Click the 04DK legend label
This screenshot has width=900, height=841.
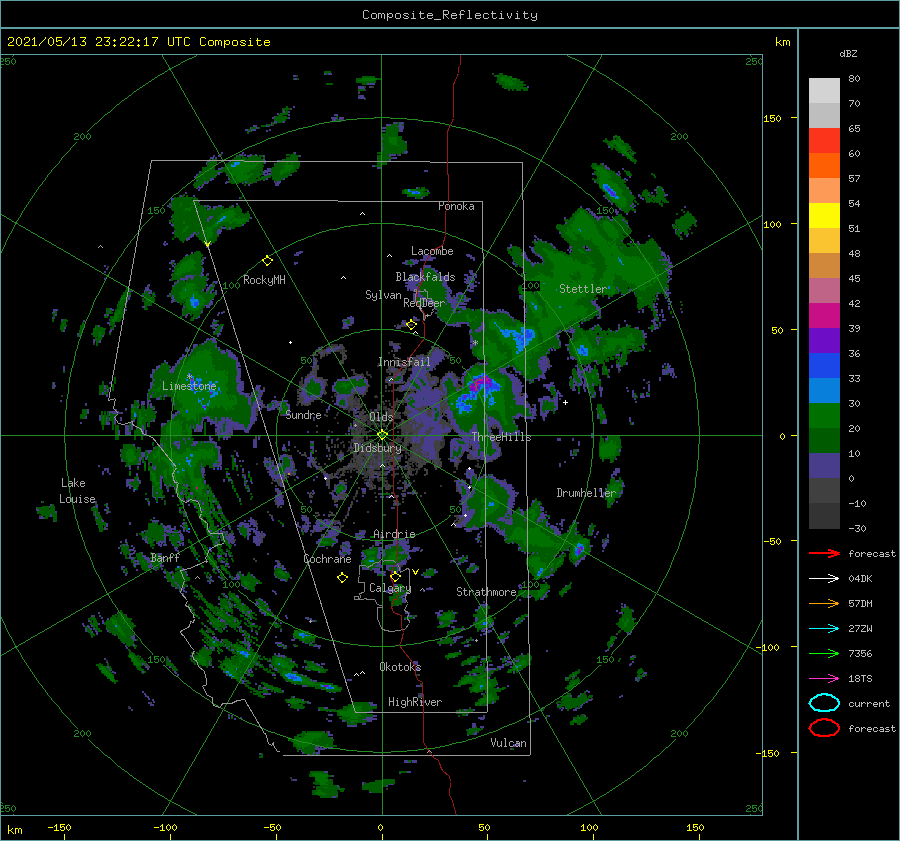[860, 579]
